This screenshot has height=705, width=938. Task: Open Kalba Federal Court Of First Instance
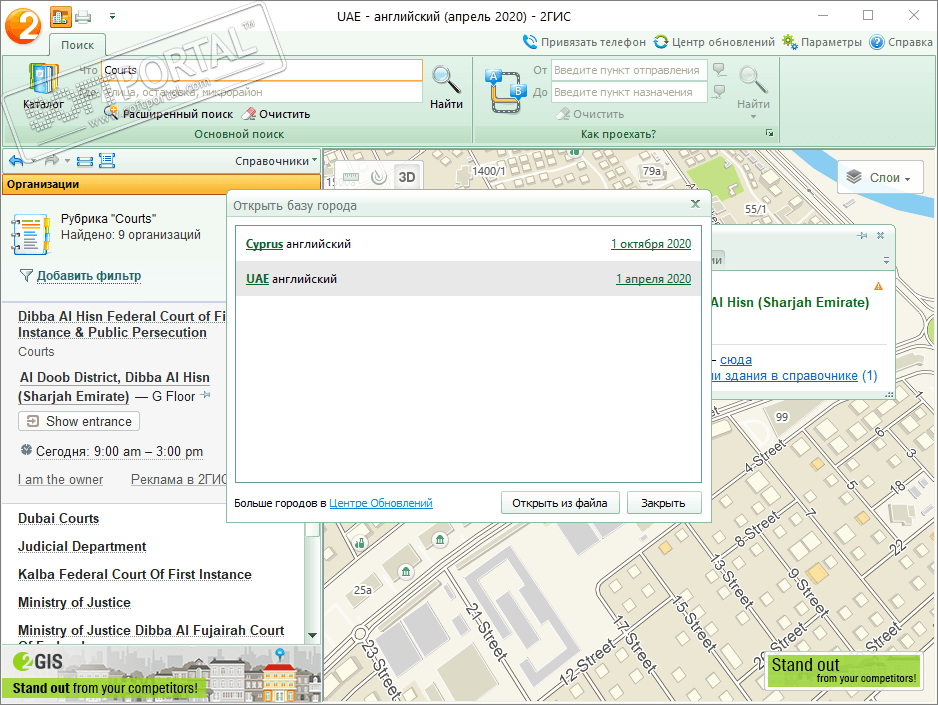(x=135, y=574)
